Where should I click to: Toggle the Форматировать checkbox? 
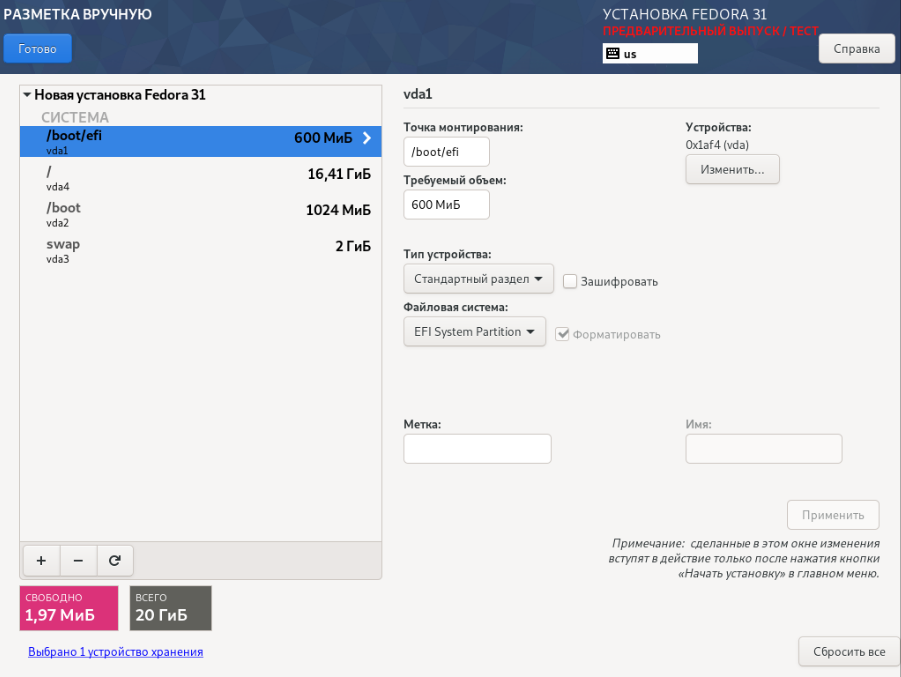point(563,334)
